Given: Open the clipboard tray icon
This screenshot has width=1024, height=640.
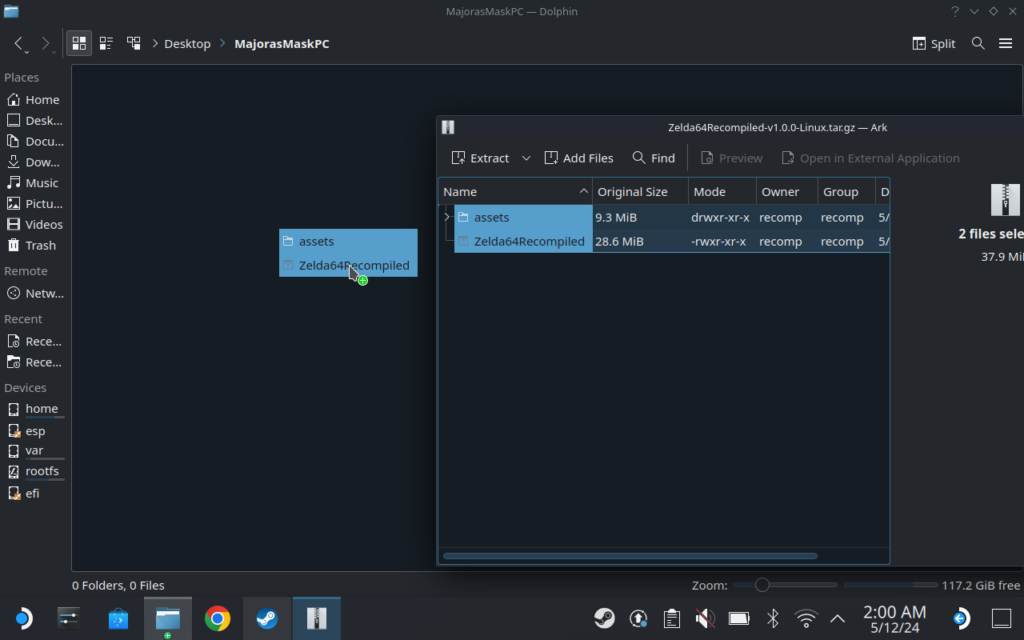Looking at the screenshot, I should [671, 618].
